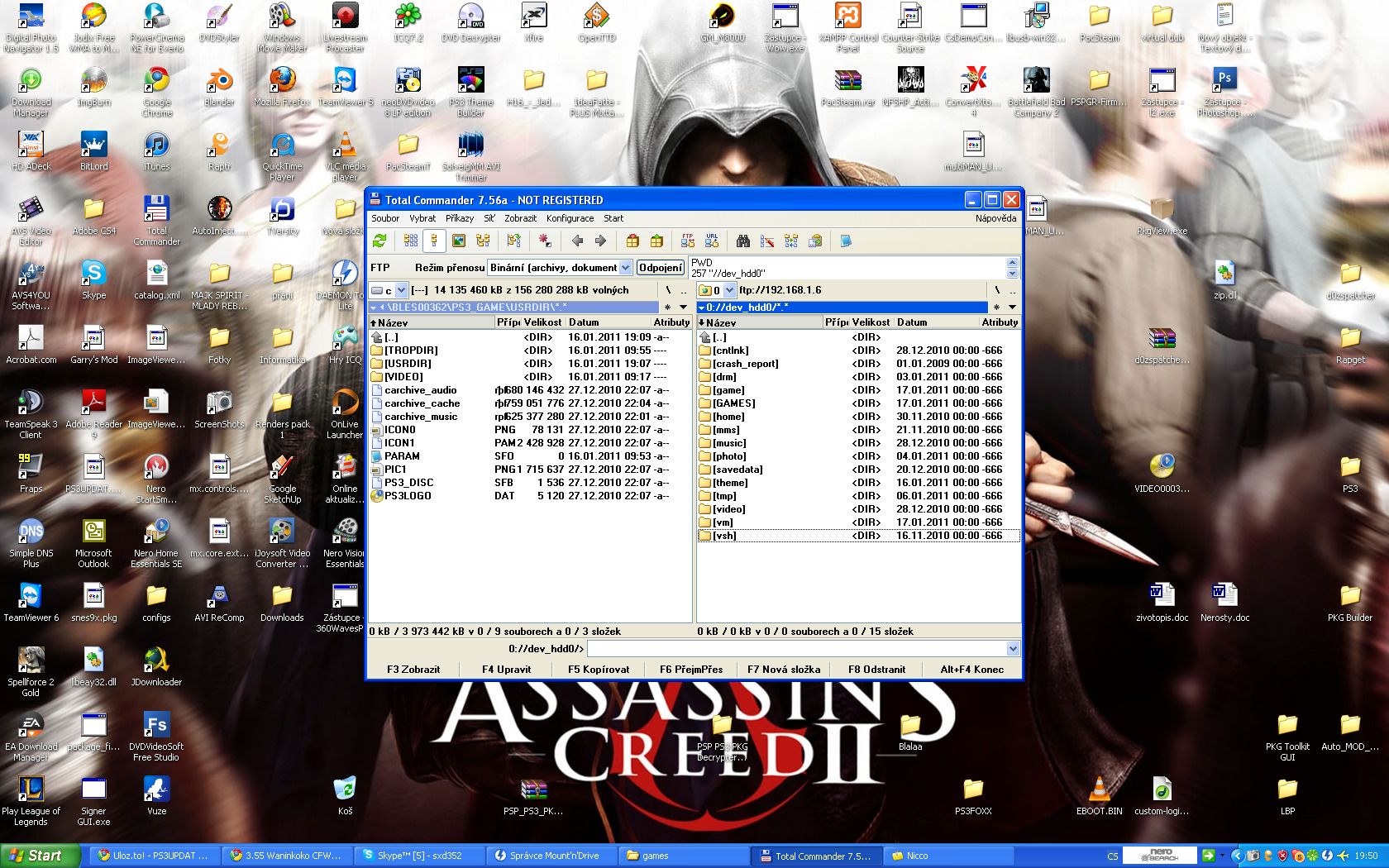Image resolution: width=1389 pixels, height=868 pixels.
Task: Open right panel favorites asterisk button
Action: pos(995,308)
